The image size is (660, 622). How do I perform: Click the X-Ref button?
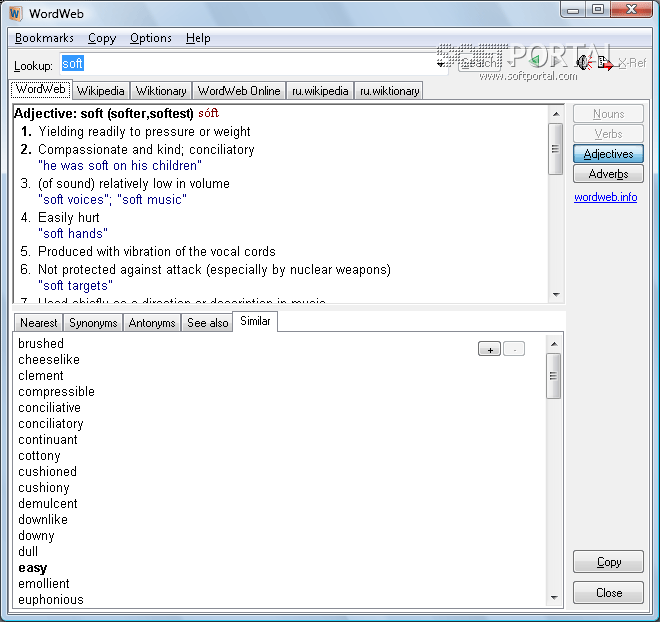pyautogui.click(x=632, y=63)
